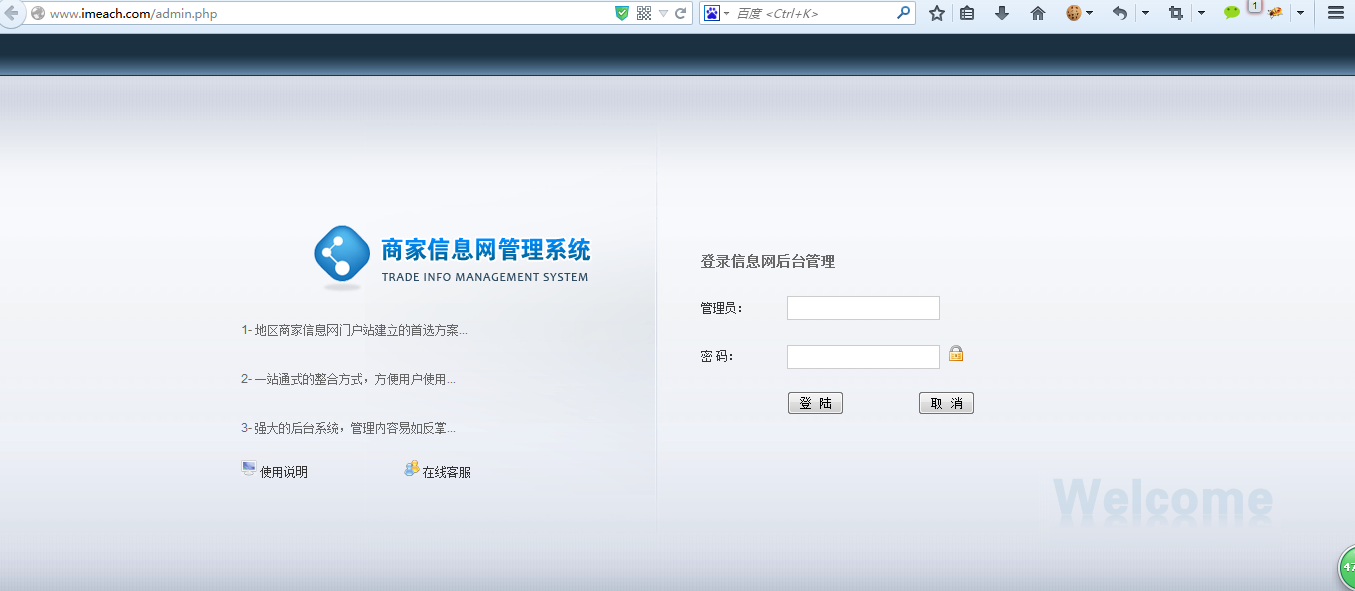Click the globe site identity icon
The width and height of the screenshot is (1355, 591).
(x=38, y=14)
